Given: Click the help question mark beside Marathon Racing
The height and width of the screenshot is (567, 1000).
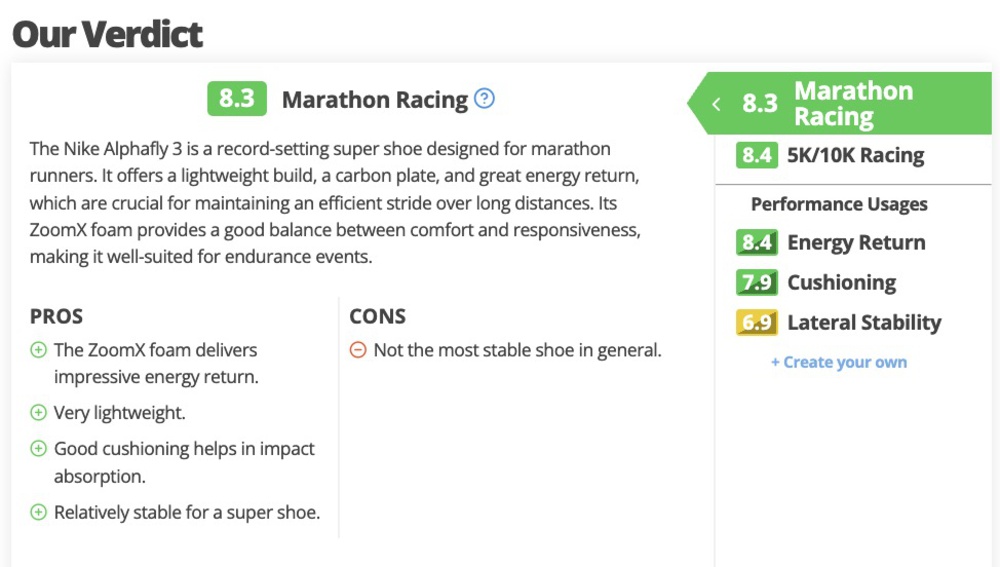Looking at the screenshot, I should [x=485, y=99].
